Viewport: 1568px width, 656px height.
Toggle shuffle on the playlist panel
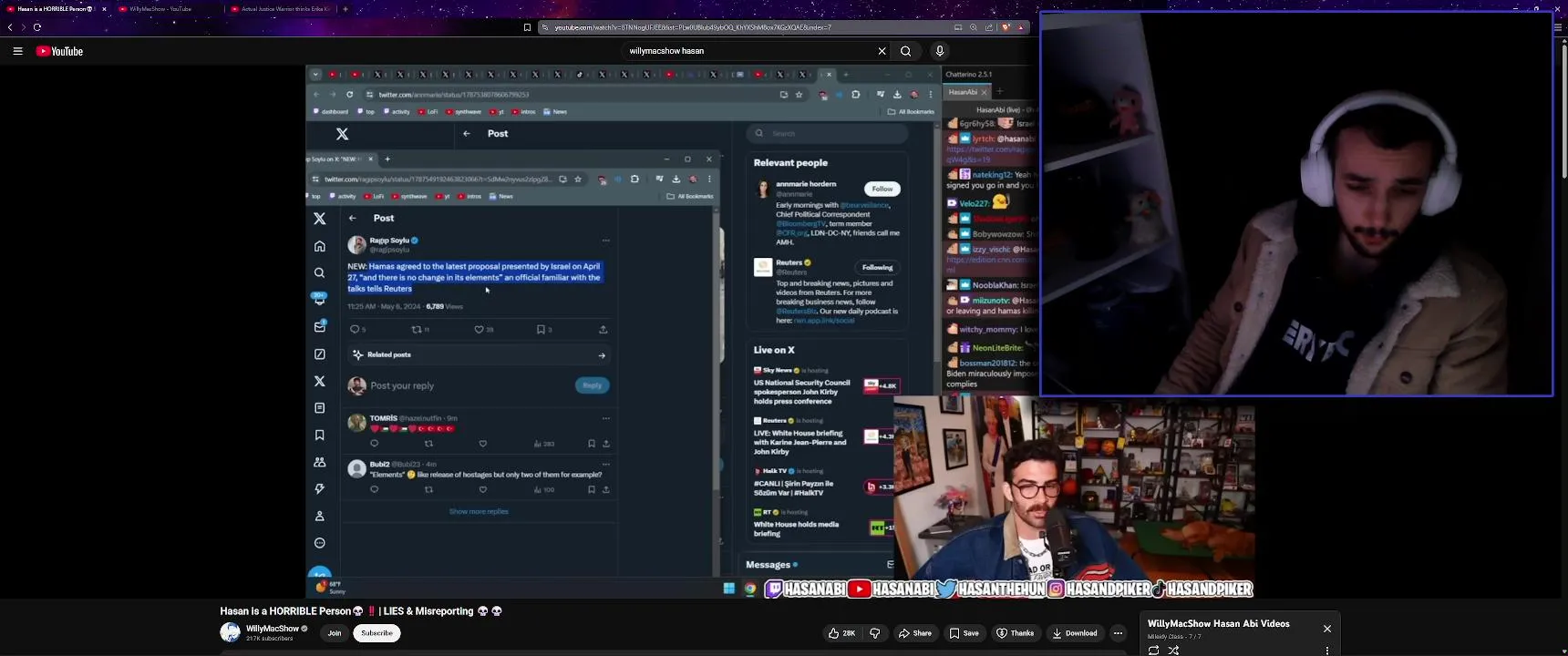(1174, 650)
